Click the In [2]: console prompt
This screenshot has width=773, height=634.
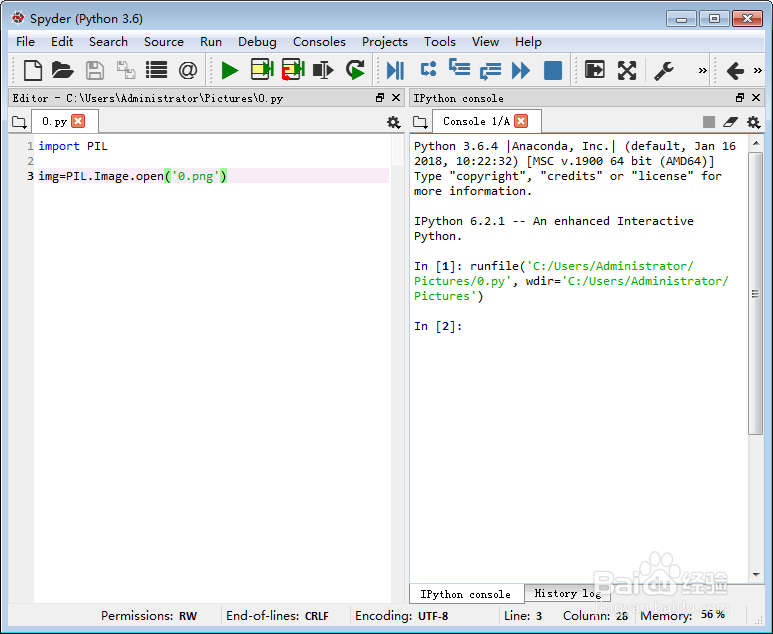[x=438, y=326]
